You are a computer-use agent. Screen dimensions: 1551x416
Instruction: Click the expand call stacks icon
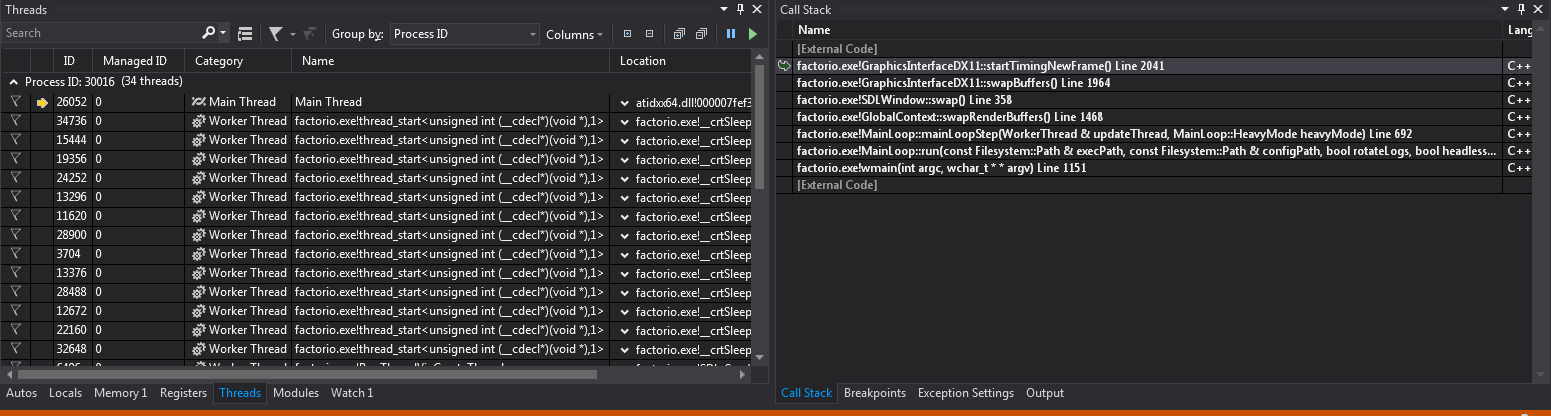[679, 33]
